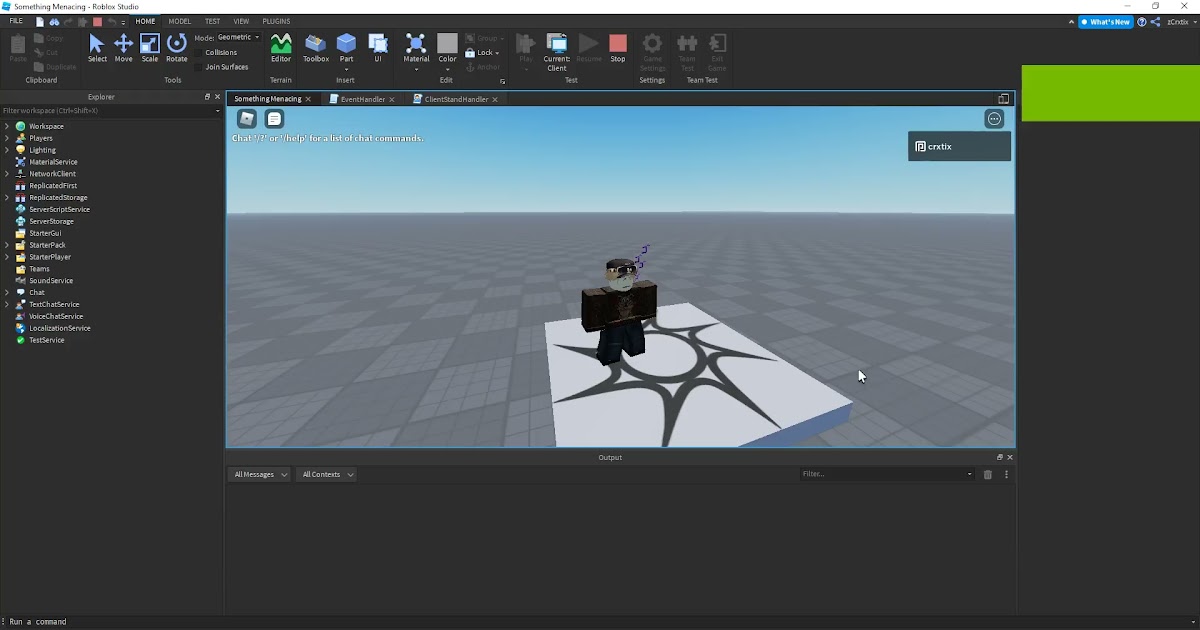Activate the Scale tool
The image size is (1200, 630).
(150, 48)
